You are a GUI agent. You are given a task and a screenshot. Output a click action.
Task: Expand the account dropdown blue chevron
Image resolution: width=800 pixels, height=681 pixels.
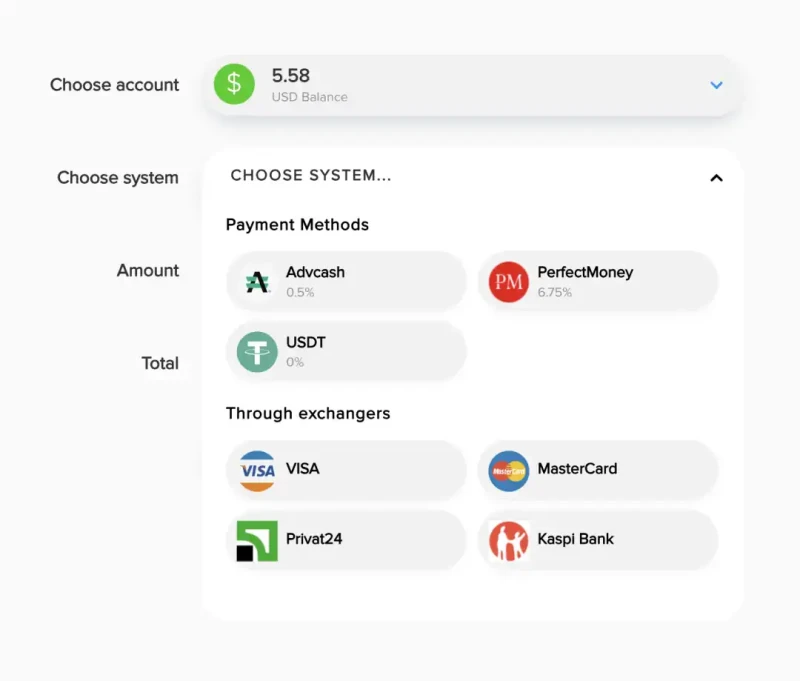point(716,85)
